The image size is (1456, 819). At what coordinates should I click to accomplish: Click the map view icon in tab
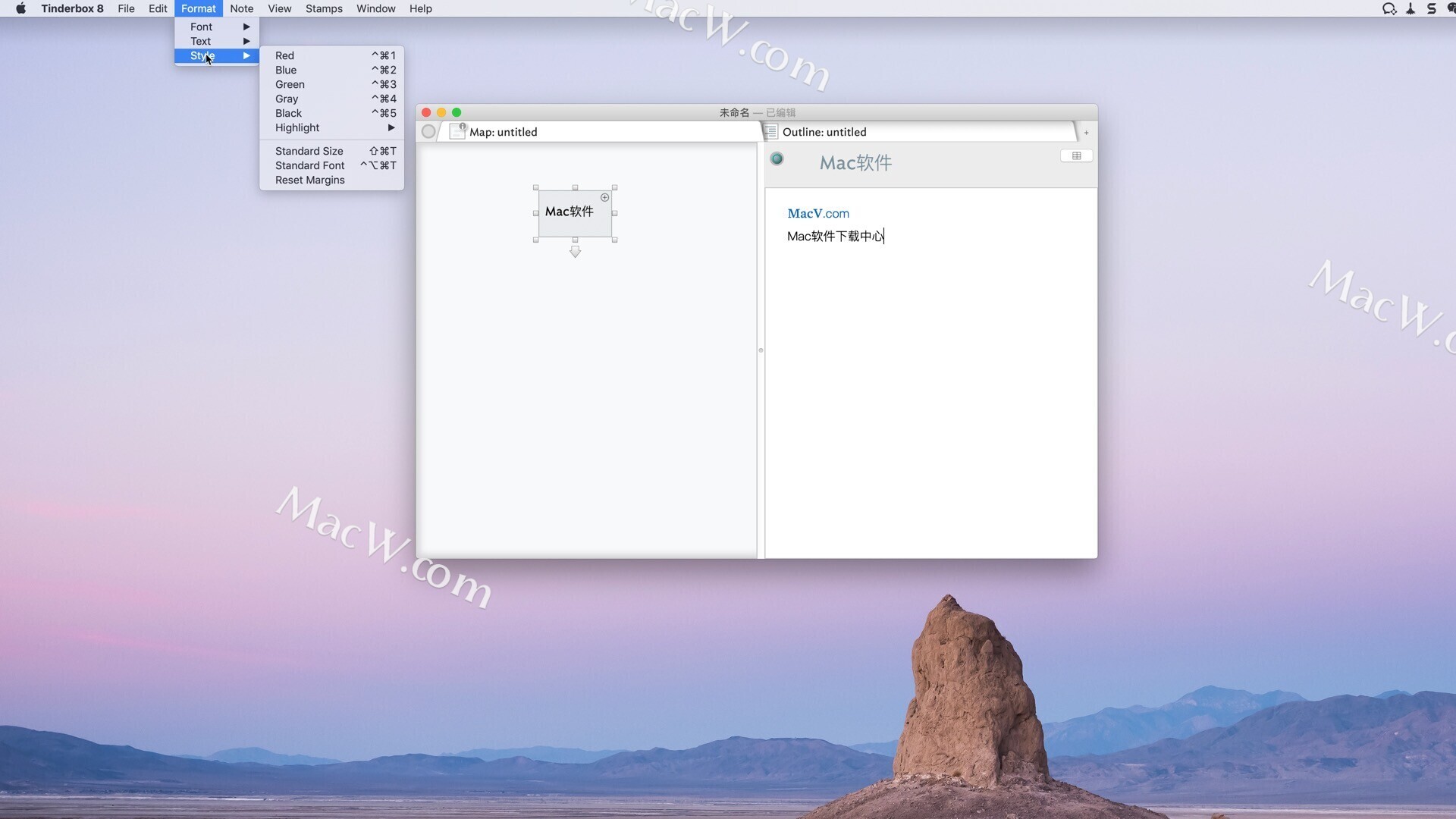click(457, 131)
